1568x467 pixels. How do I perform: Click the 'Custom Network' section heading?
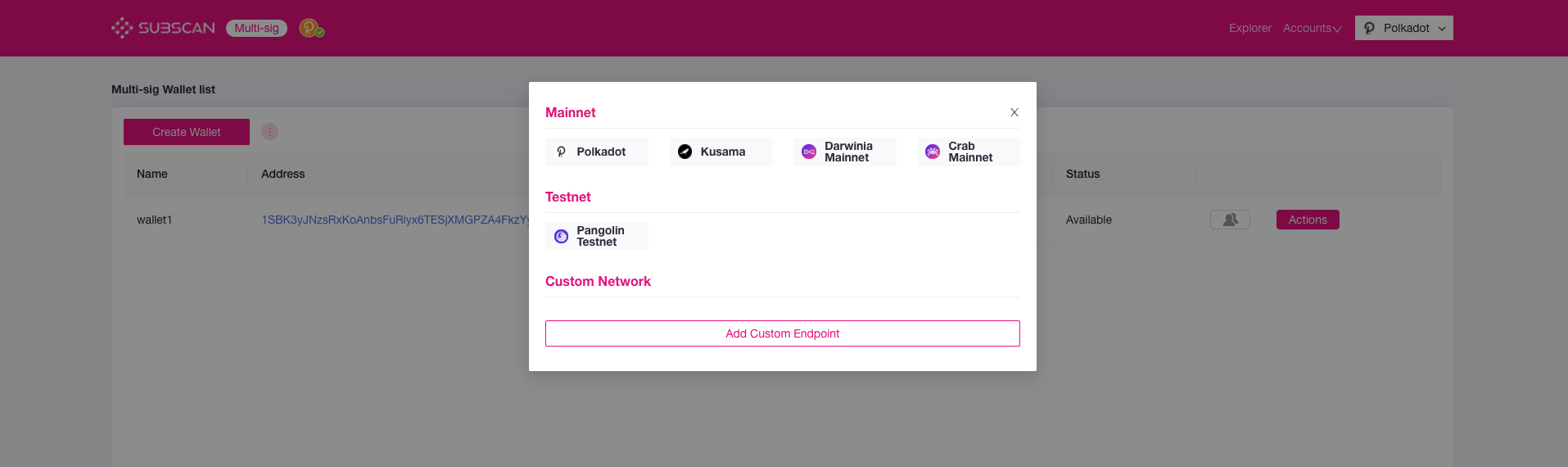[598, 281]
